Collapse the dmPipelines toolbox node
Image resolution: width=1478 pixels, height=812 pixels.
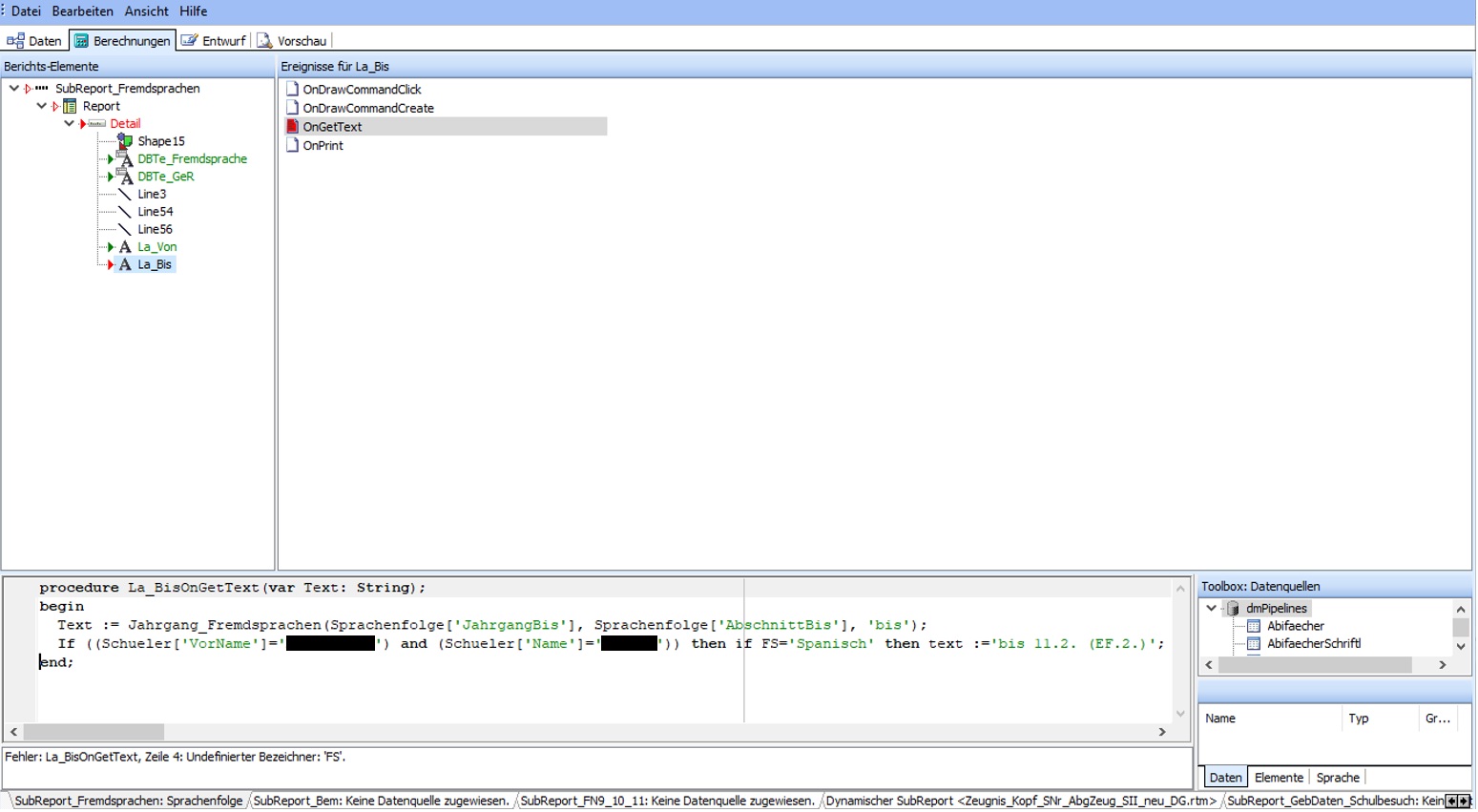tap(1212, 609)
